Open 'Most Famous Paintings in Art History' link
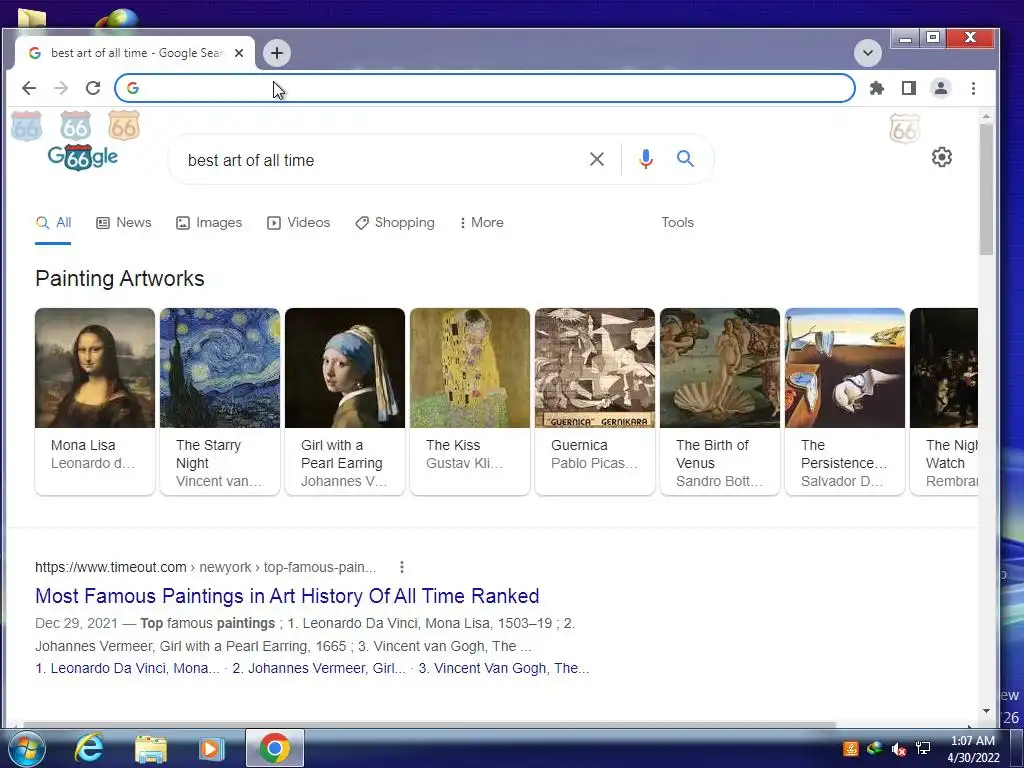Image resolution: width=1024 pixels, height=768 pixels. [287, 596]
